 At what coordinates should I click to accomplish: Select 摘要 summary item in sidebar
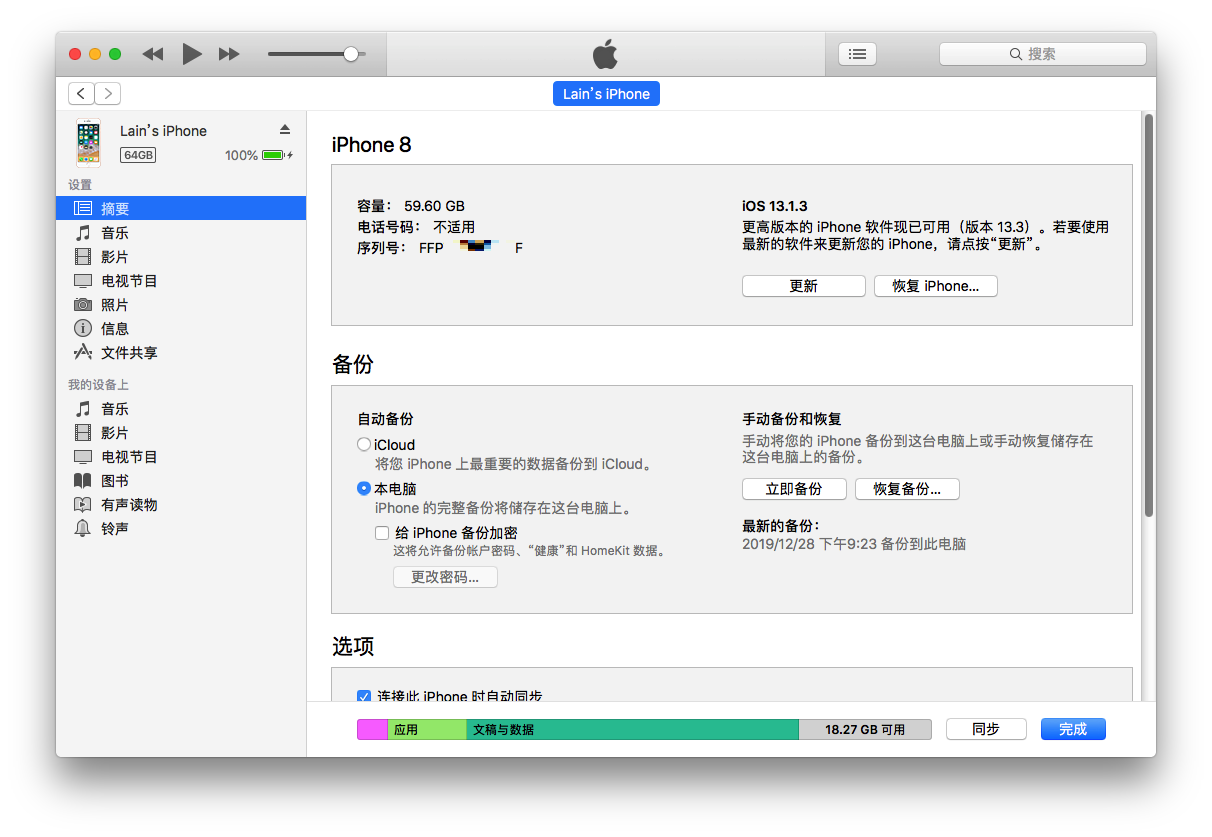click(115, 209)
